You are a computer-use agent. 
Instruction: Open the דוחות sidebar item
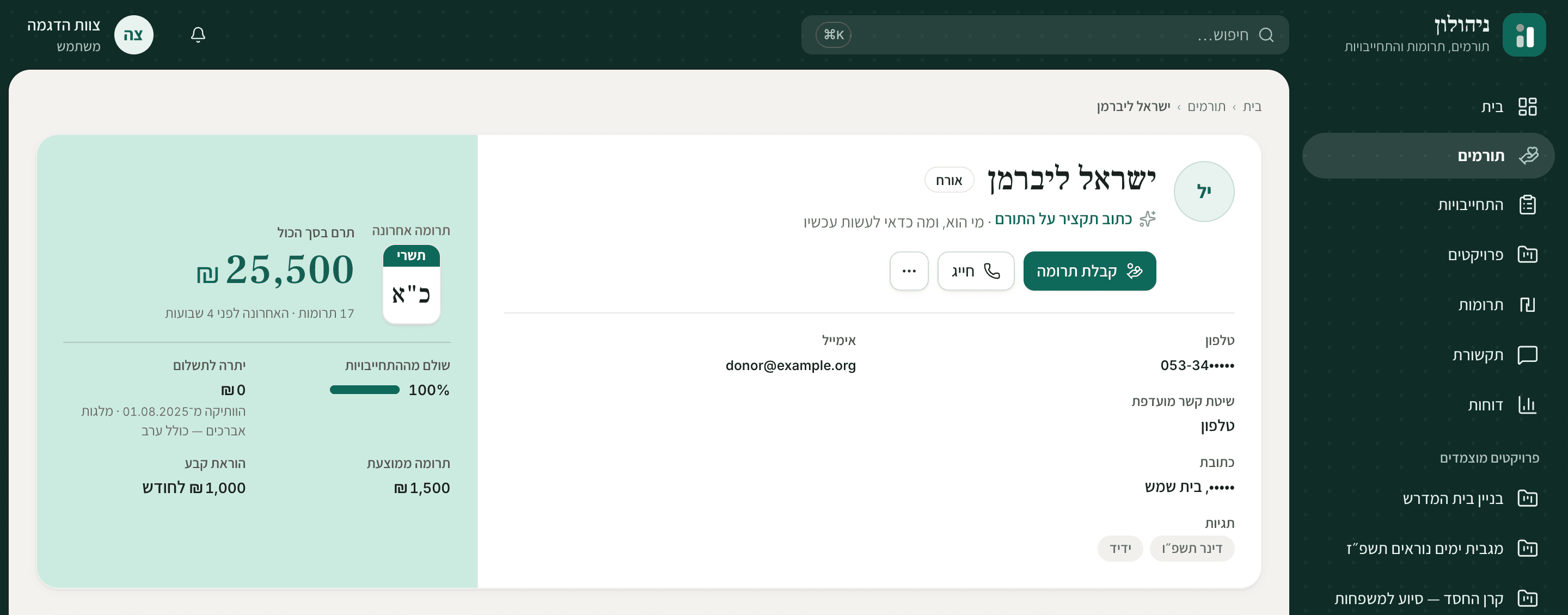[x=1428, y=404]
